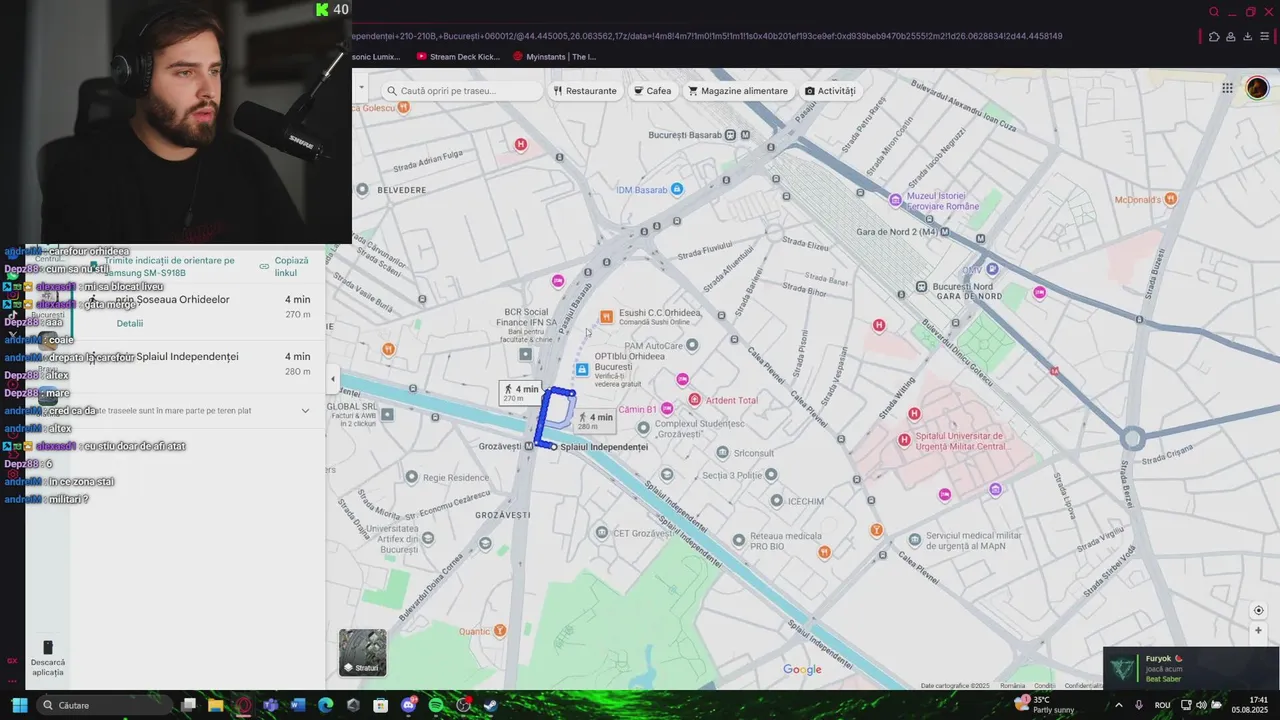1280x720 pixels.
Task: Open the Stream Deck Kick bookmark
Action: point(458,57)
